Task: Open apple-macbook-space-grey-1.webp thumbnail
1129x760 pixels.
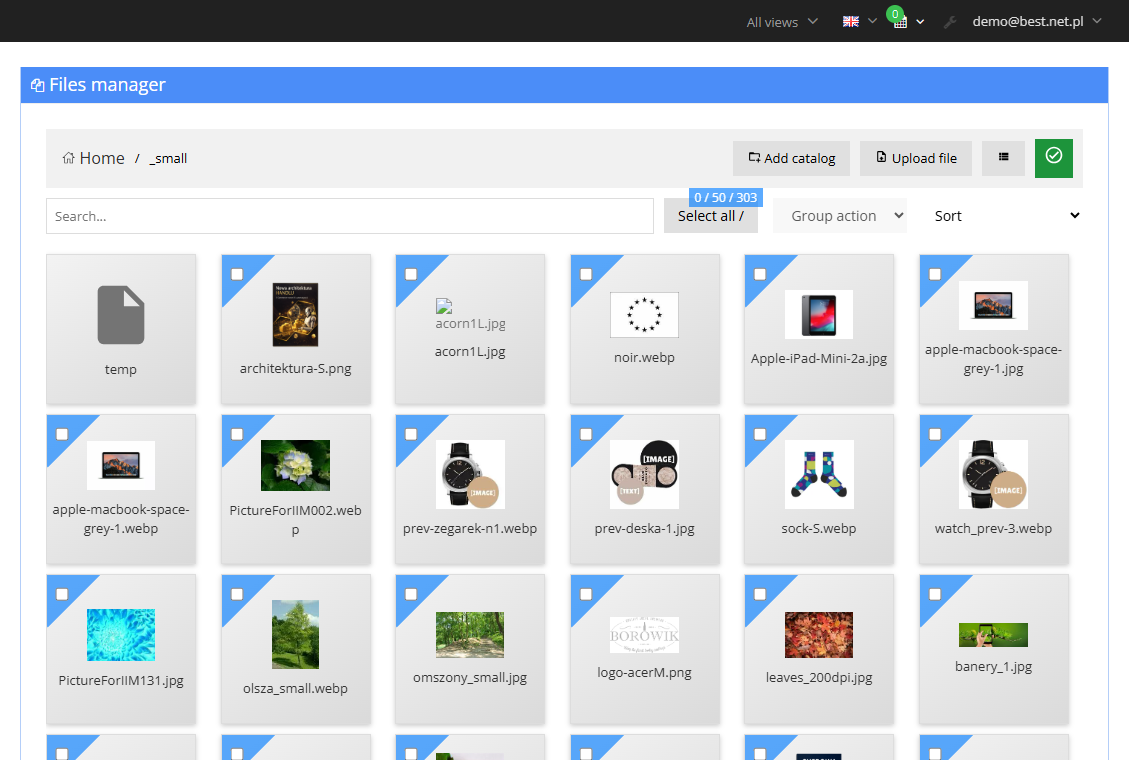Action: 121,465
